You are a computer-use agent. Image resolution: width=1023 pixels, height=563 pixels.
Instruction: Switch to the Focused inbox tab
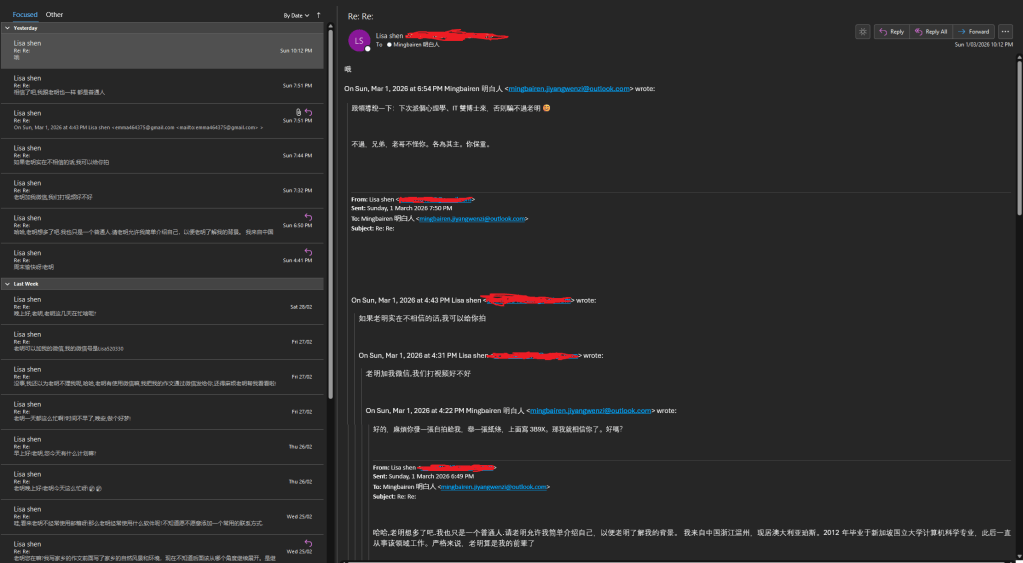pyautogui.click(x=25, y=15)
